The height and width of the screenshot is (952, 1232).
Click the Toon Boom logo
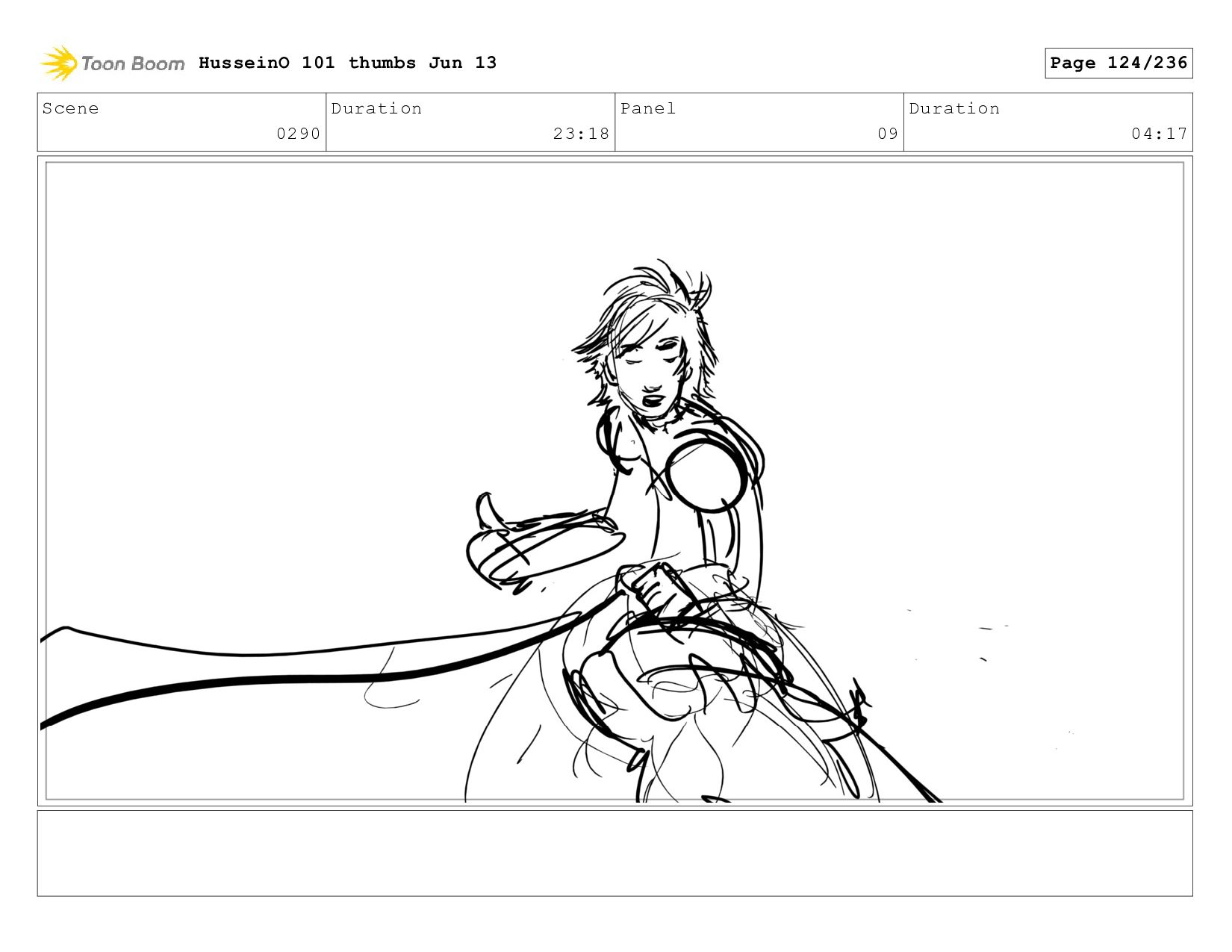click(x=112, y=63)
